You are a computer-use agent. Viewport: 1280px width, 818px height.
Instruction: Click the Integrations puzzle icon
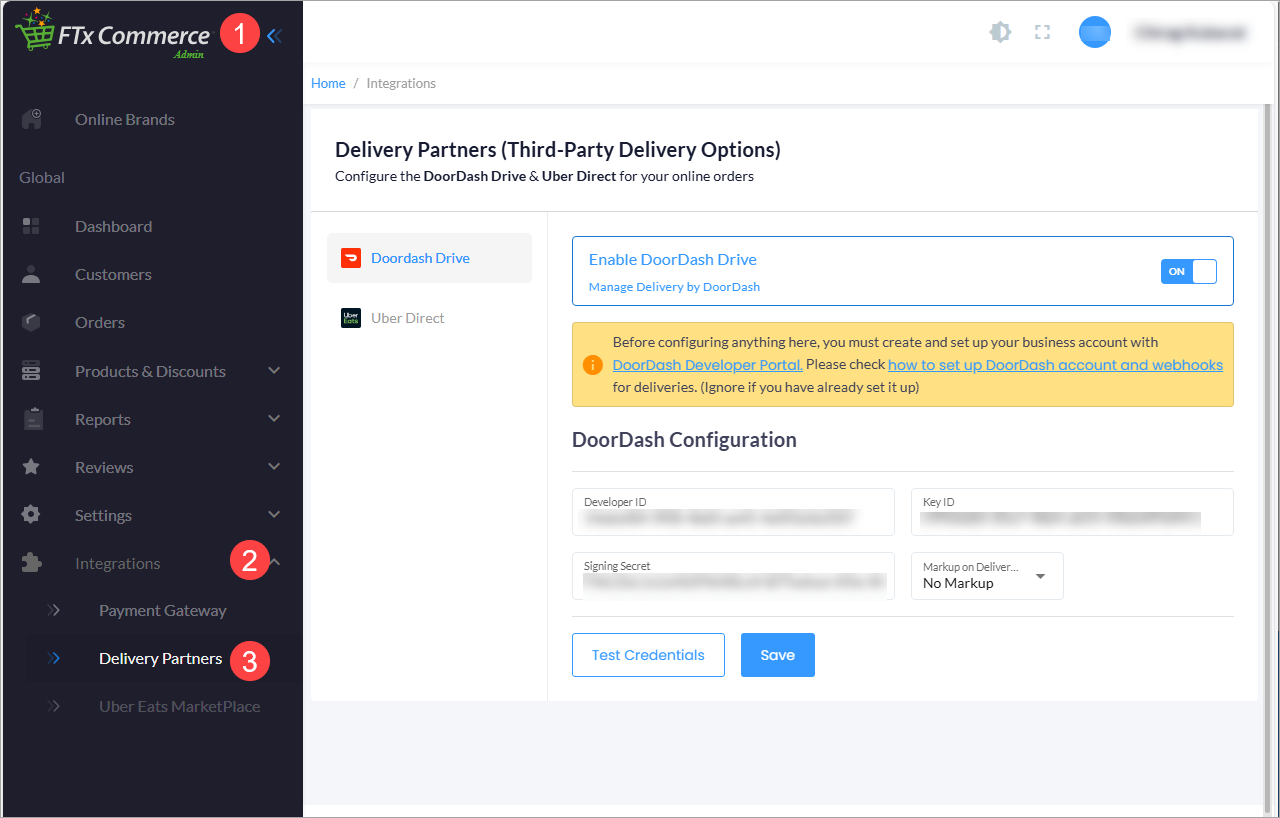pos(31,563)
